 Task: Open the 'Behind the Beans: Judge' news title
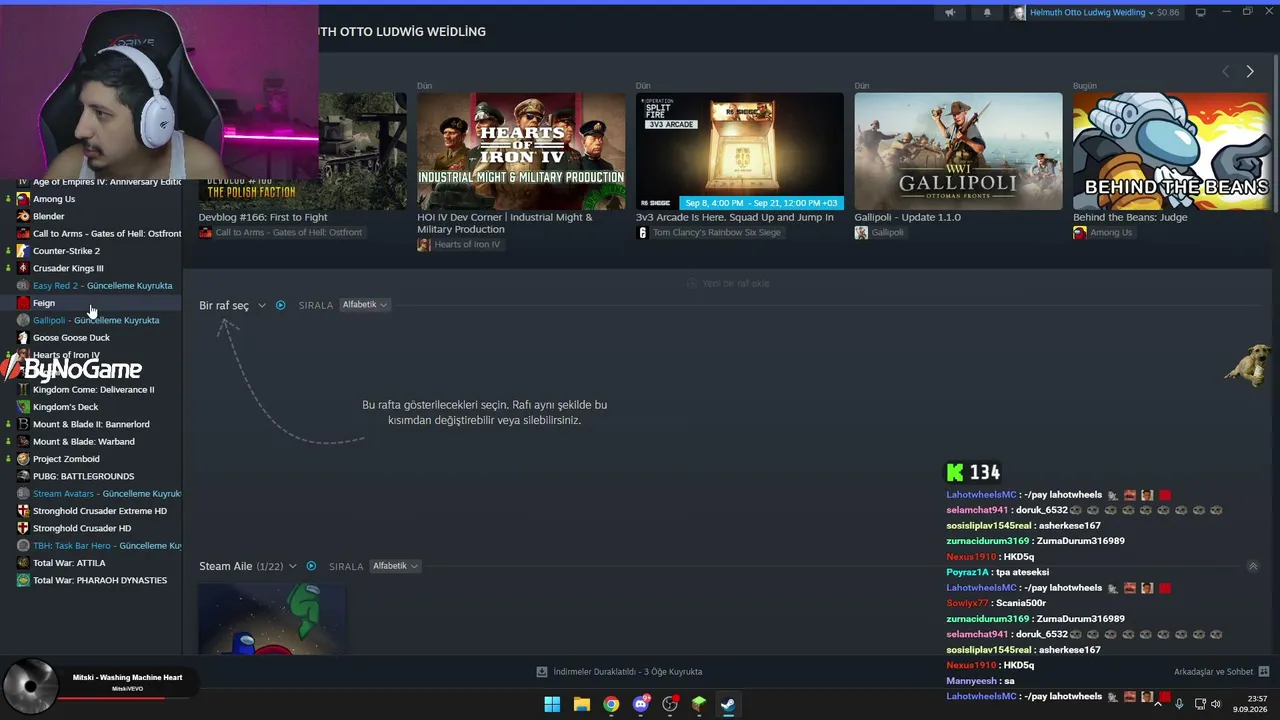click(x=1131, y=217)
